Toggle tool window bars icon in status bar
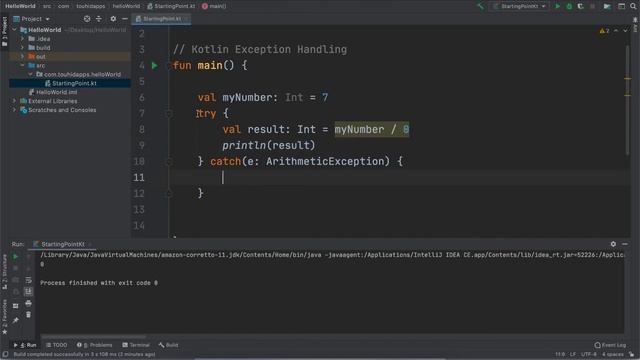 [5, 354]
